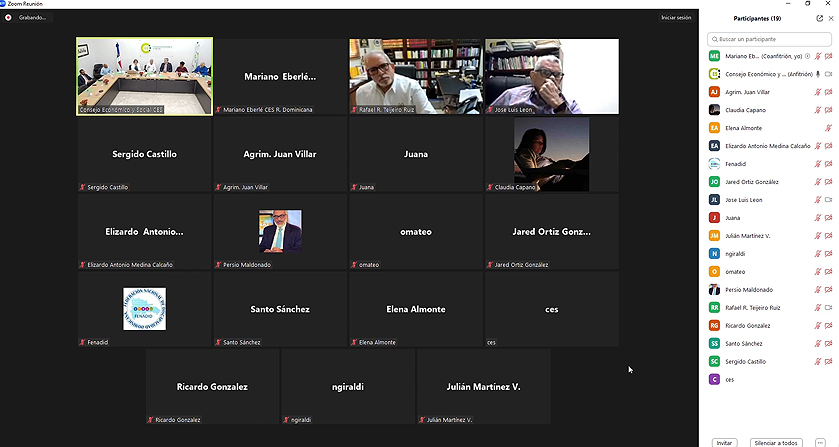The height and width of the screenshot is (447, 839).
Task: Click Rafael R. Tejeiro Ruiz's camera icon
Action: [828, 307]
